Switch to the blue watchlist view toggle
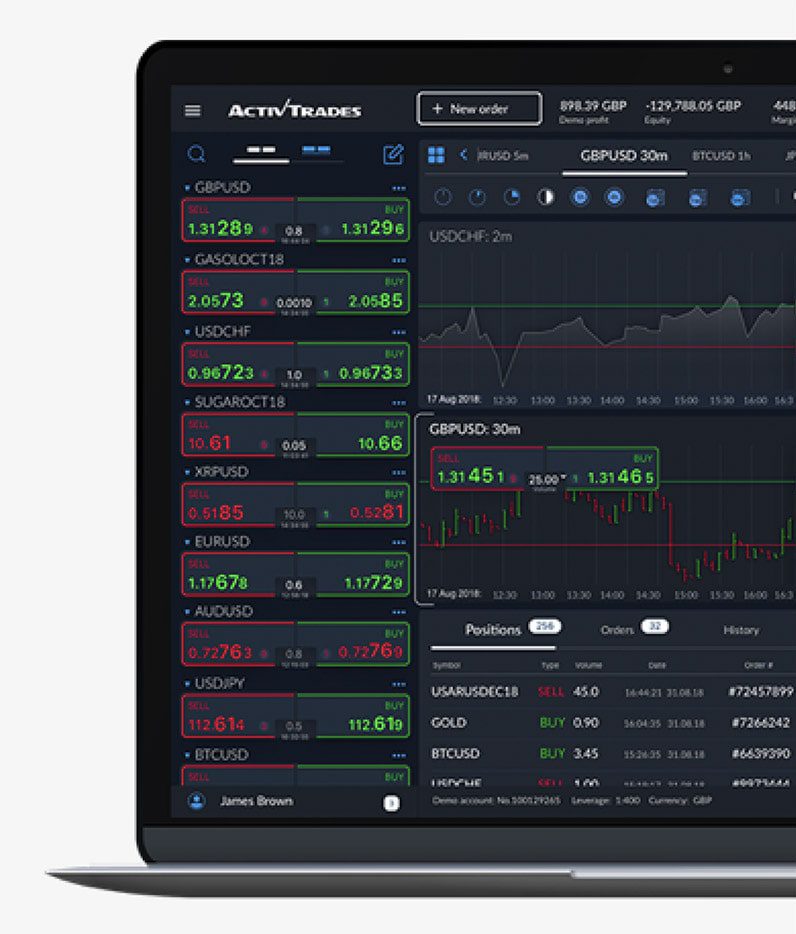796x934 pixels. point(316,151)
